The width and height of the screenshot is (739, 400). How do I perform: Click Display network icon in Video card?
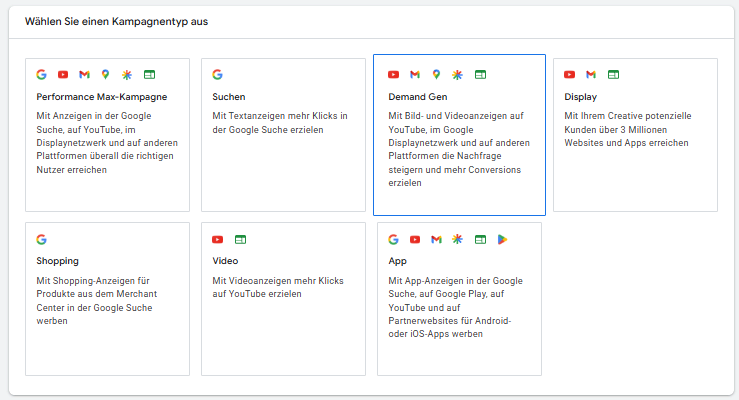point(240,239)
